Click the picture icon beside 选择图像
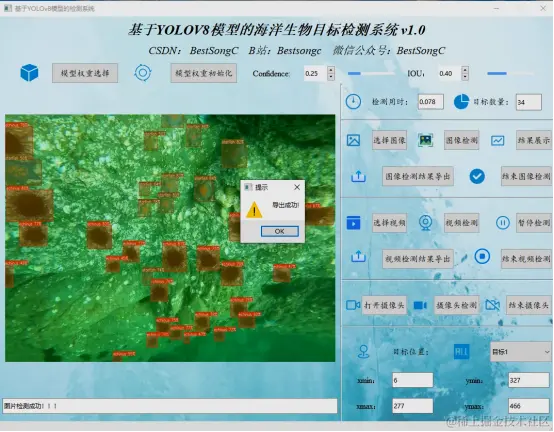Screen dimensions: 554x432 353,140
